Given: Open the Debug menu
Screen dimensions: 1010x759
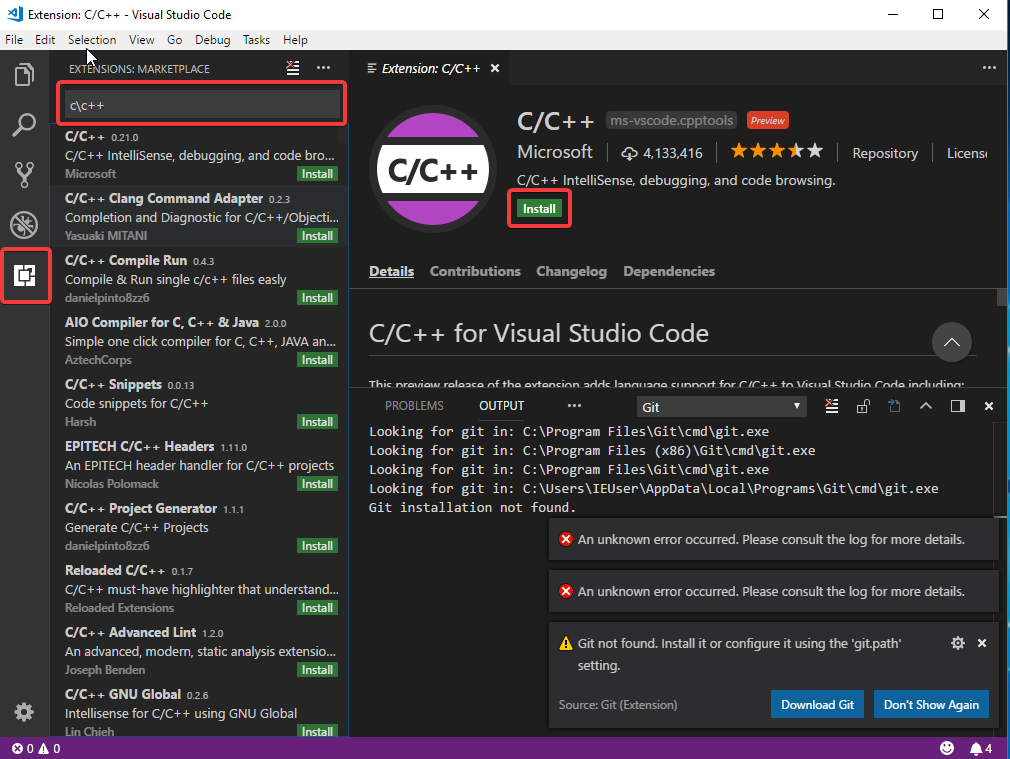Looking at the screenshot, I should (213, 40).
